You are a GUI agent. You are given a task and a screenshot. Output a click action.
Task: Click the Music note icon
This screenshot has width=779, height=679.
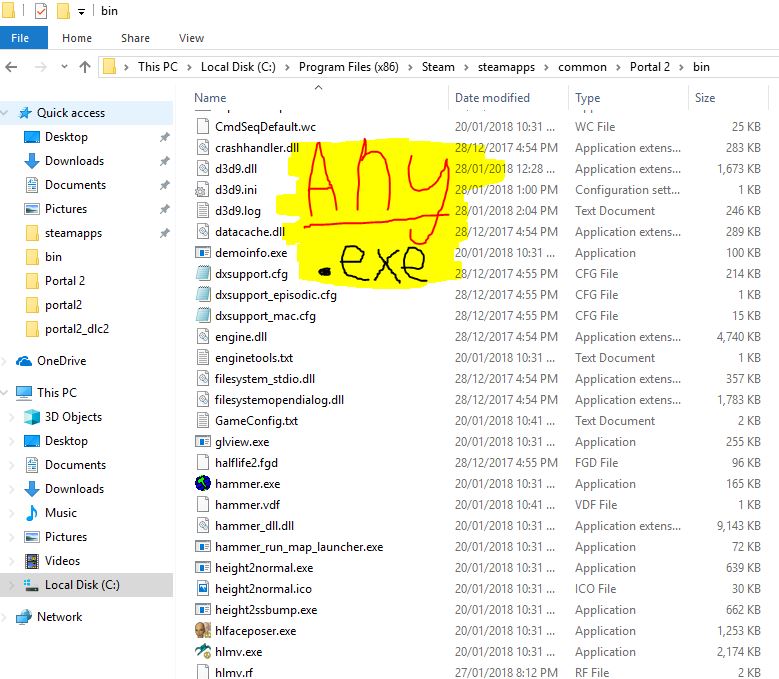[x=32, y=513]
